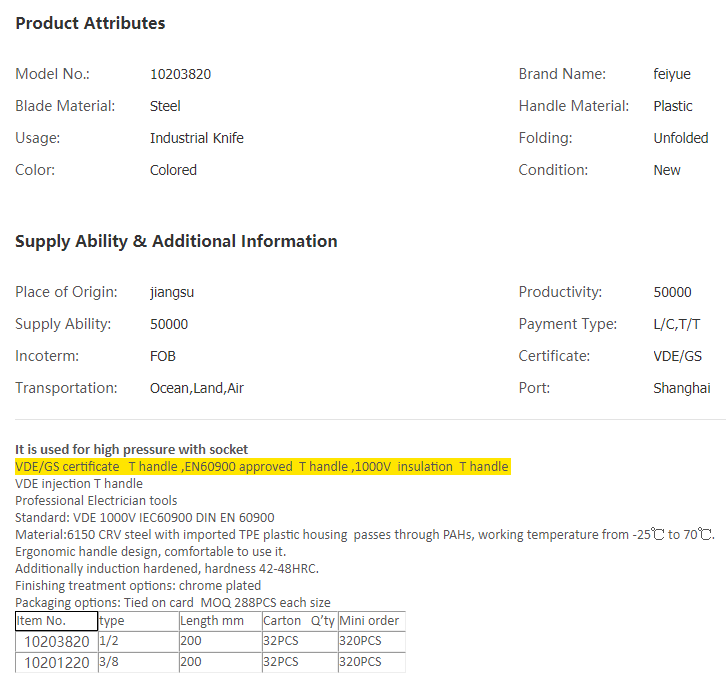The image size is (726, 679).
Task: Click the yellow highlighted VDE/GS certificate line
Action: point(262,467)
